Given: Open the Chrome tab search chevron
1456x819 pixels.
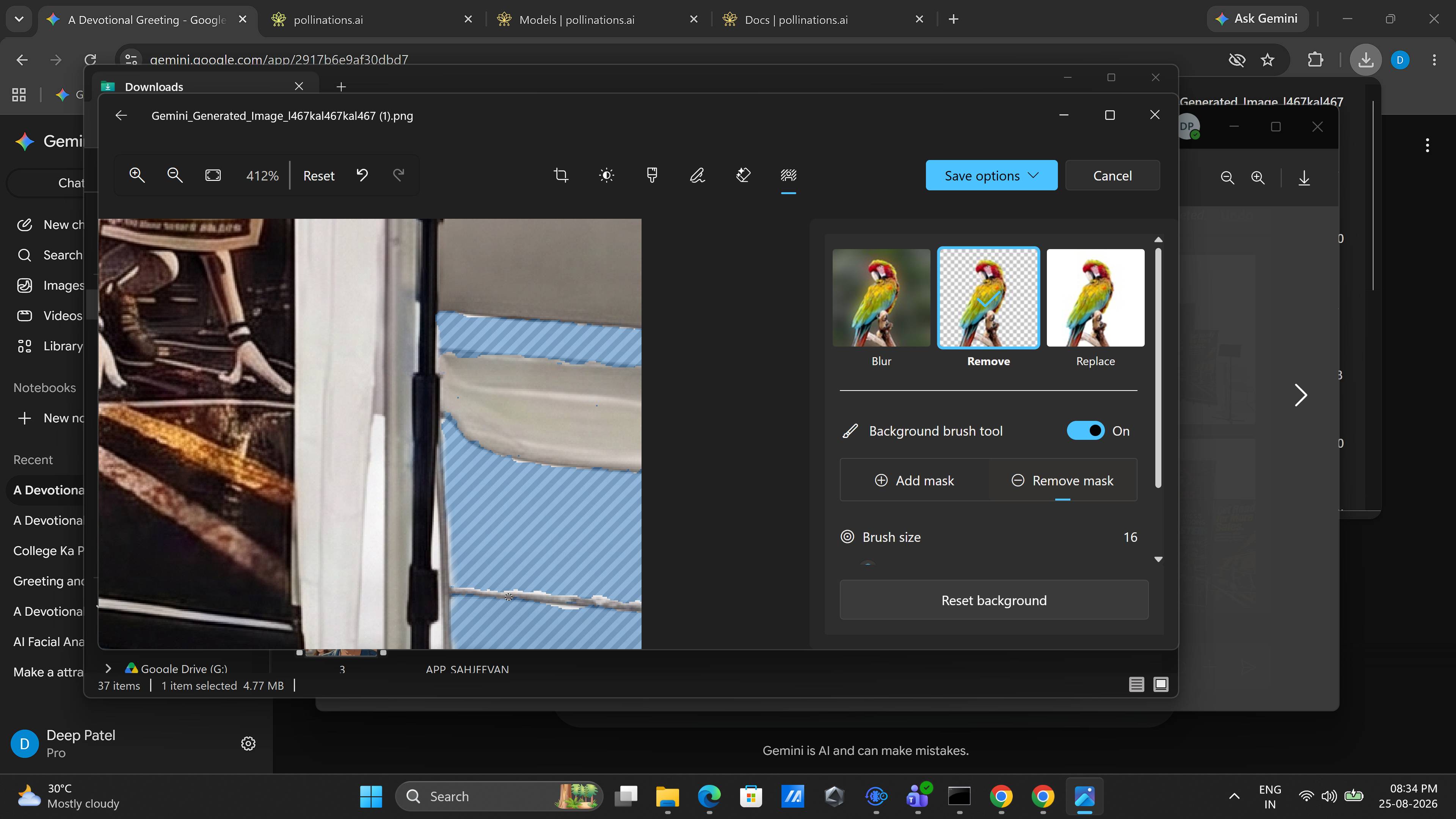Looking at the screenshot, I should click(19, 19).
